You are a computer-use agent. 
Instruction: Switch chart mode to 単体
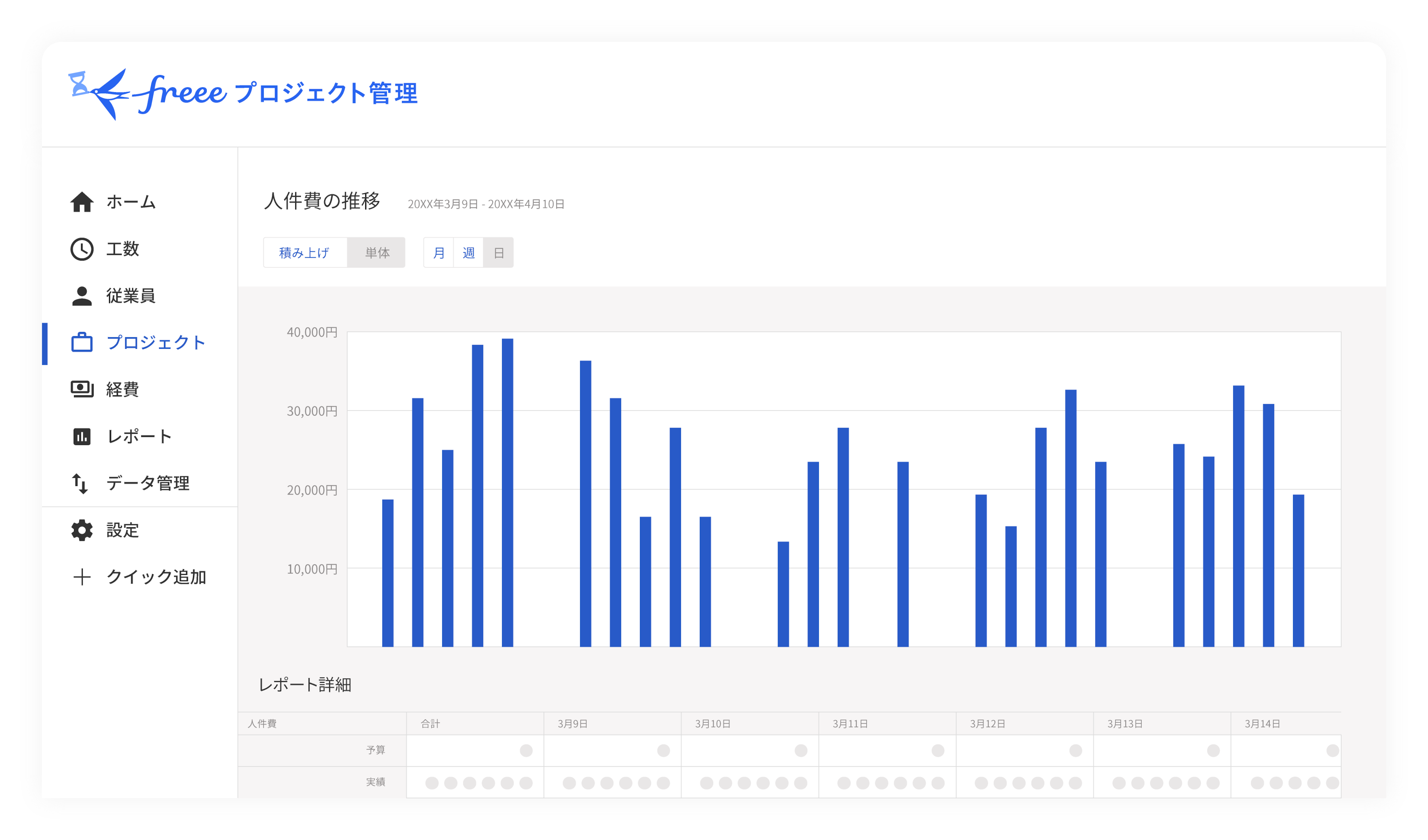(x=377, y=253)
